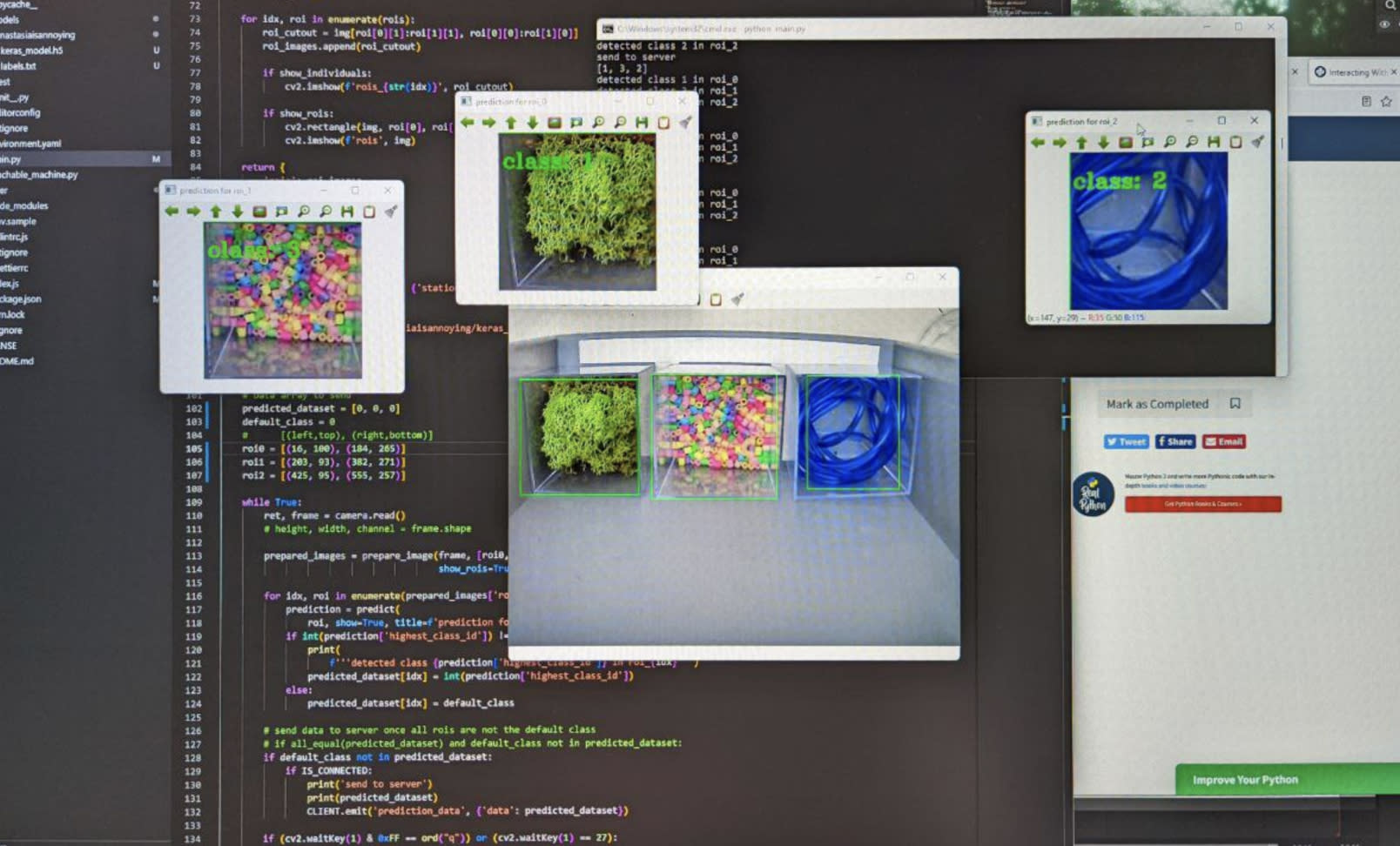Click the star favorite icon in the browser
Viewport: 1400px width, 846px height.
coord(1386,102)
